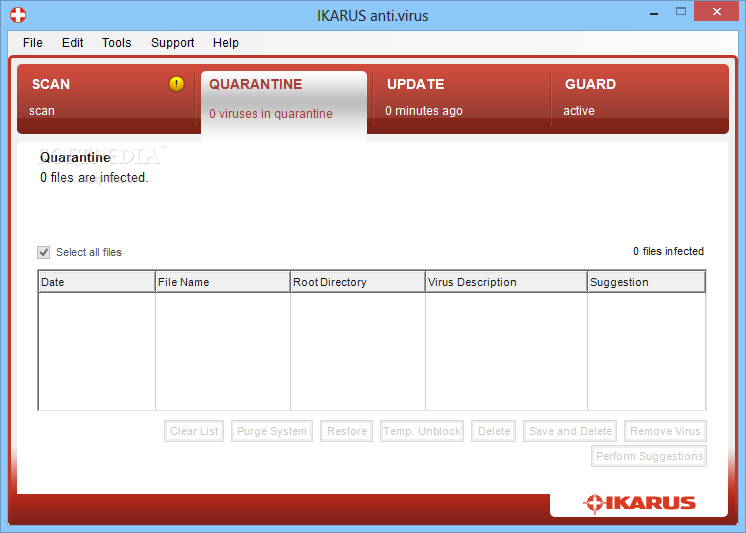Image resolution: width=746 pixels, height=533 pixels.
Task: Sort by the Root Directory column header
Action: click(358, 282)
